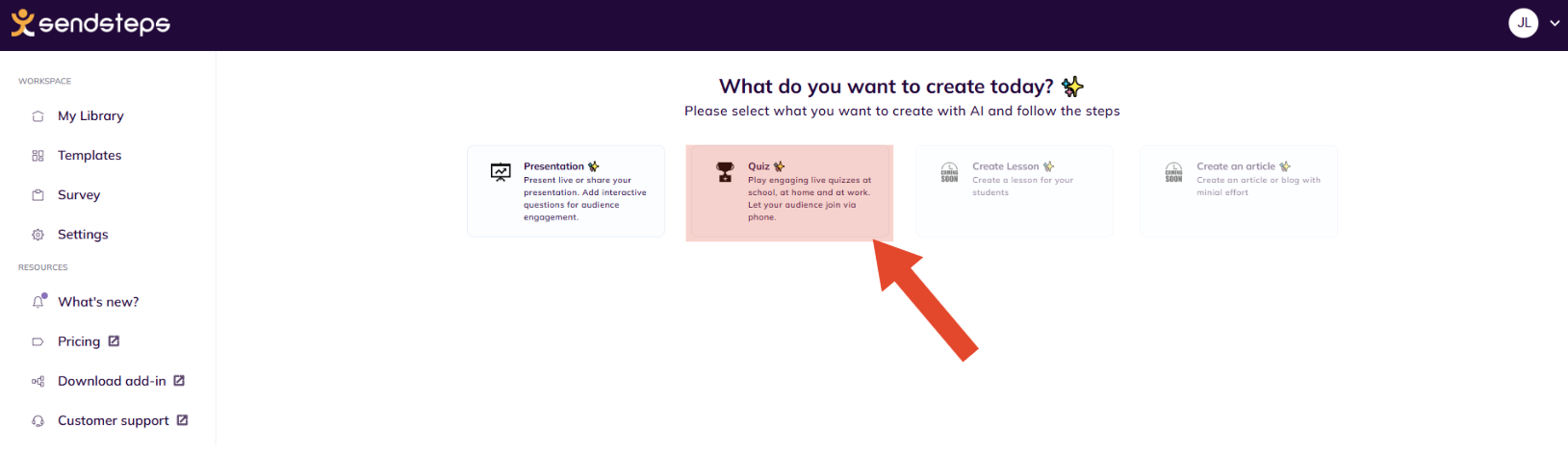Click the external link icon beside Customer support
Image resolution: width=1568 pixels, height=453 pixels.
click(x=182, y=419)
